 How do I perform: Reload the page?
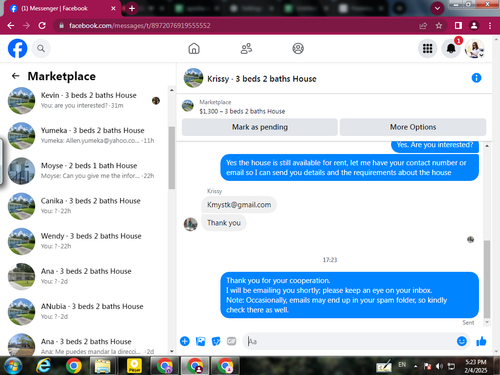click(42, 26)
